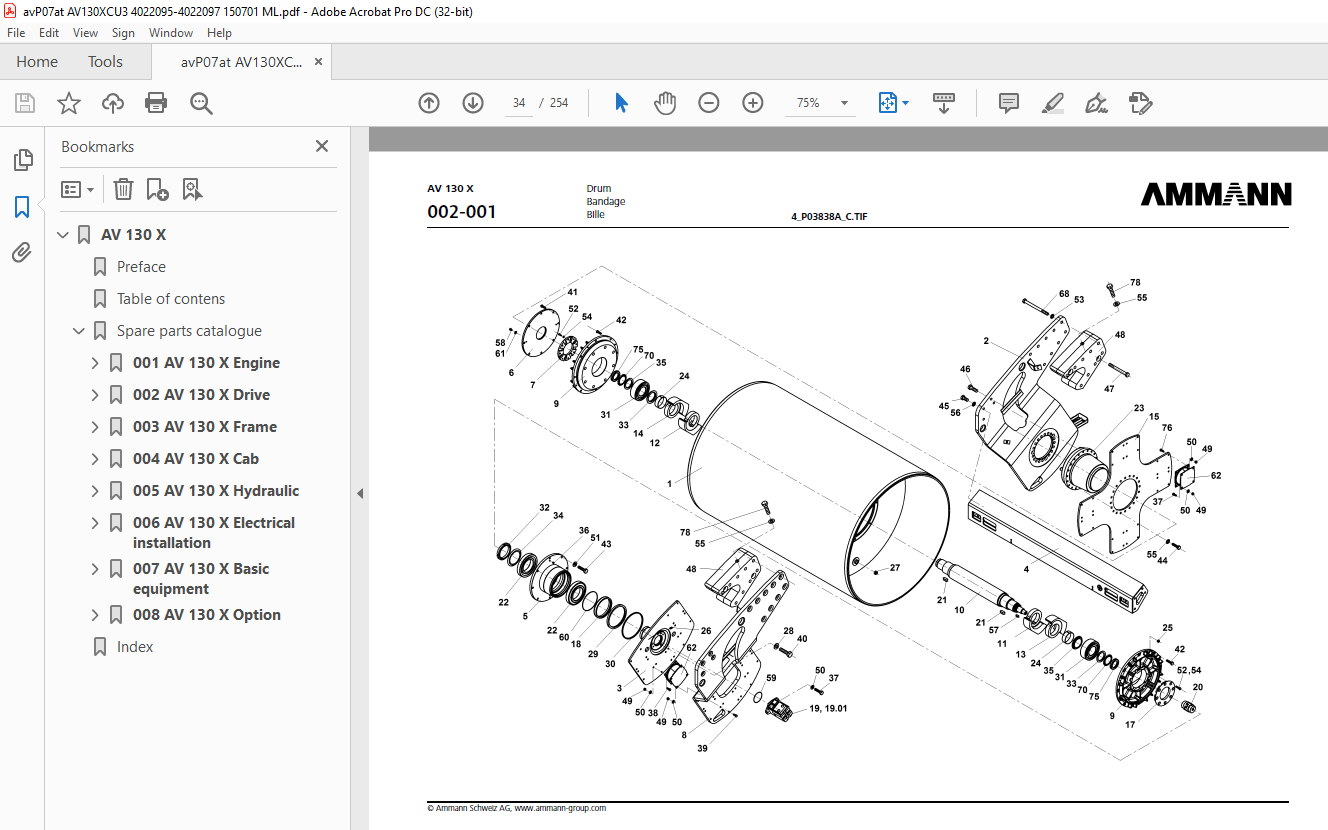Image resolution: width=1328 pixels, height=830 pixels.
Task: Open the bookmarks options dropdown
Action: click(78, 189)
